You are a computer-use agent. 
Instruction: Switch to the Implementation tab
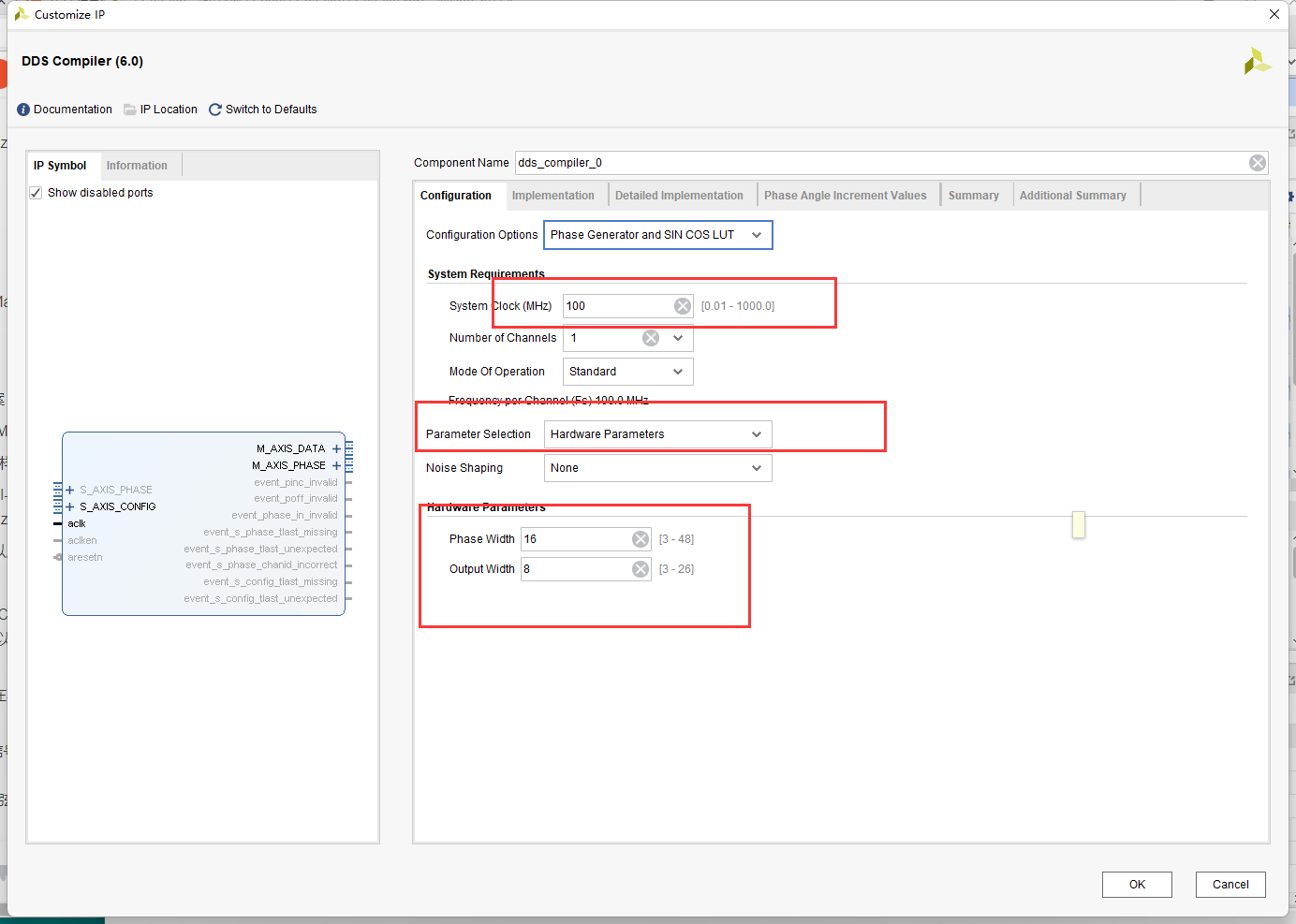coord(553,196)
